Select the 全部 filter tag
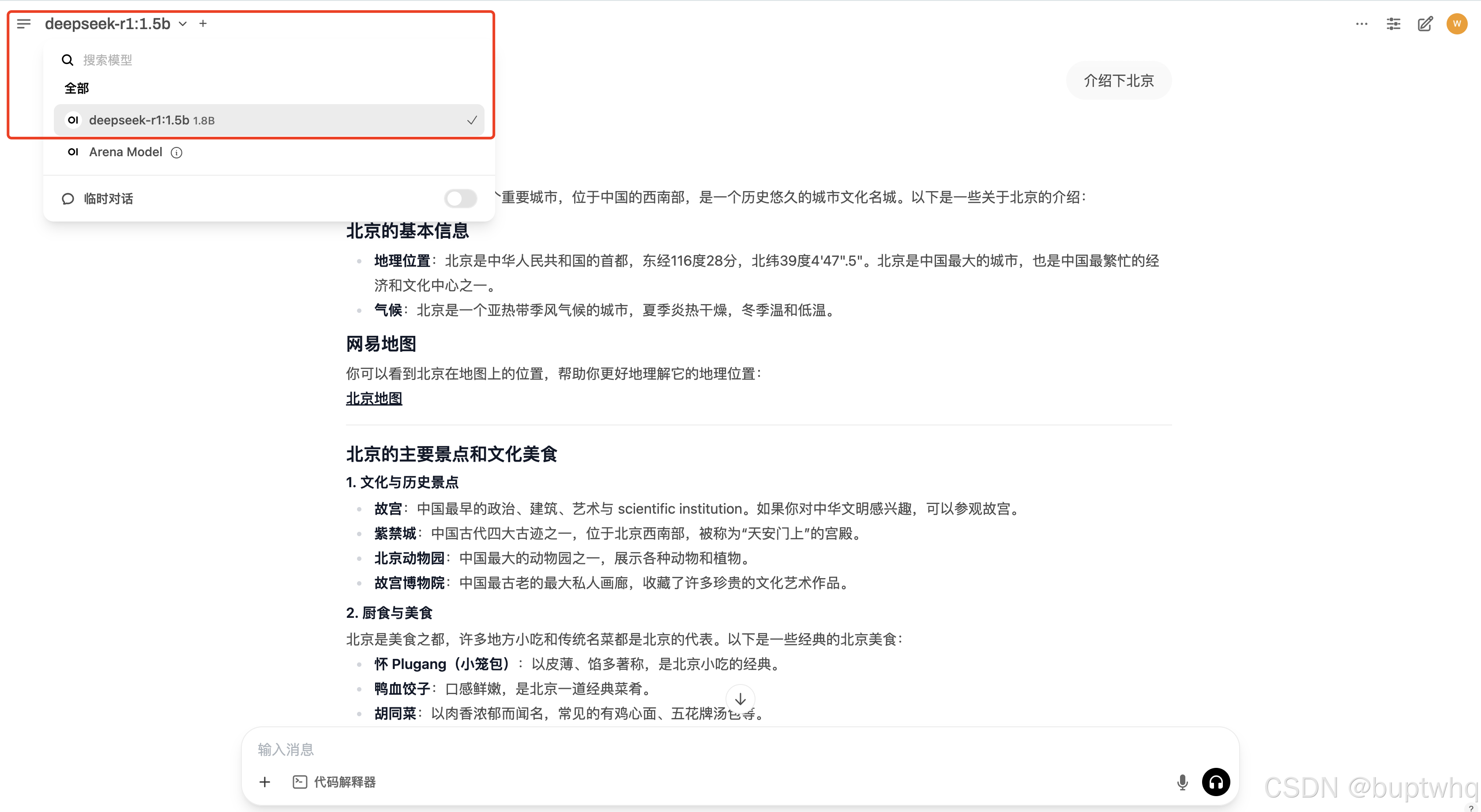The image size is (1481, 812). tap(76, 89)
